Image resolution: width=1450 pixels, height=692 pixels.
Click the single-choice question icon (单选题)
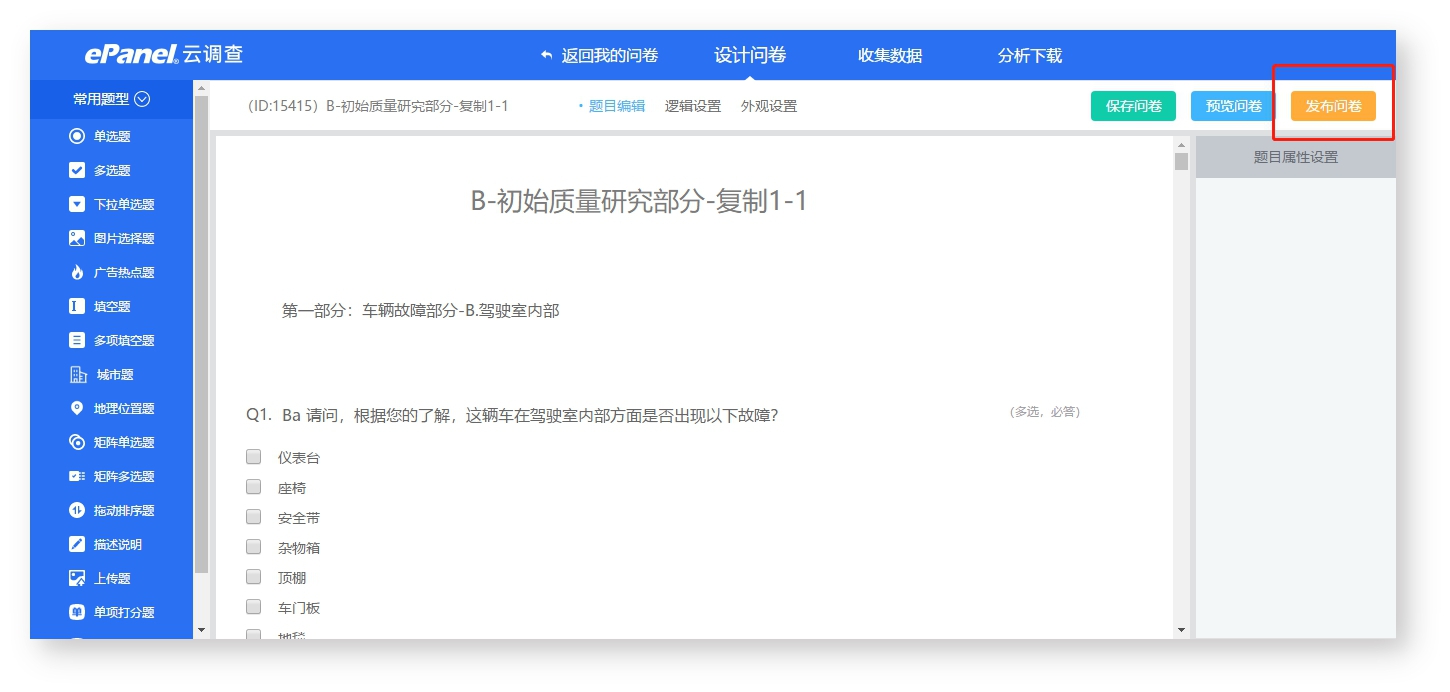(x=77, y=136)
